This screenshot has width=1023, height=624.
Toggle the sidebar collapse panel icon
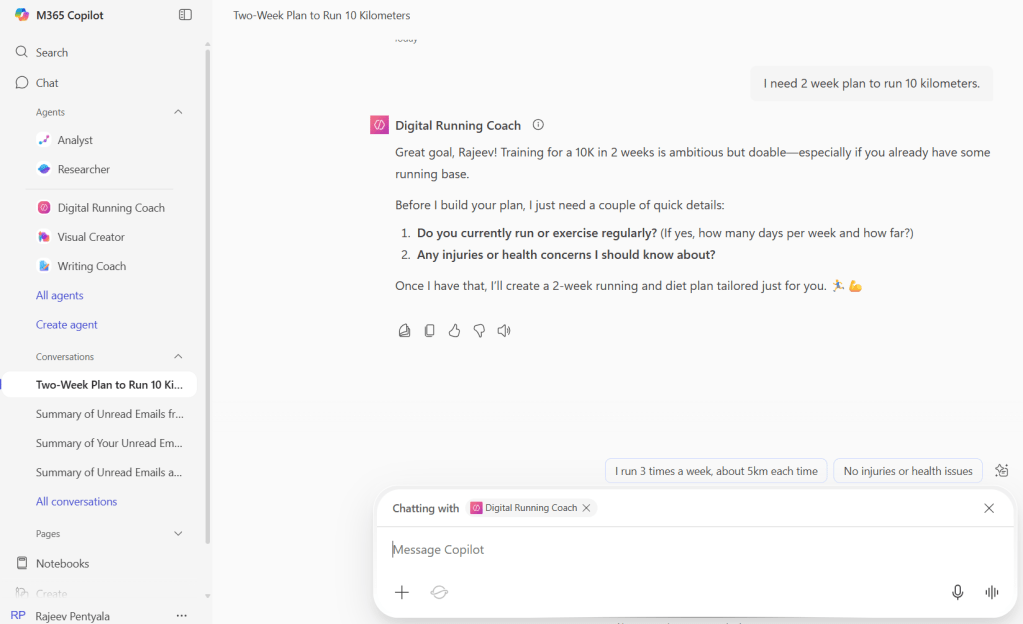(x=185, y=15)
